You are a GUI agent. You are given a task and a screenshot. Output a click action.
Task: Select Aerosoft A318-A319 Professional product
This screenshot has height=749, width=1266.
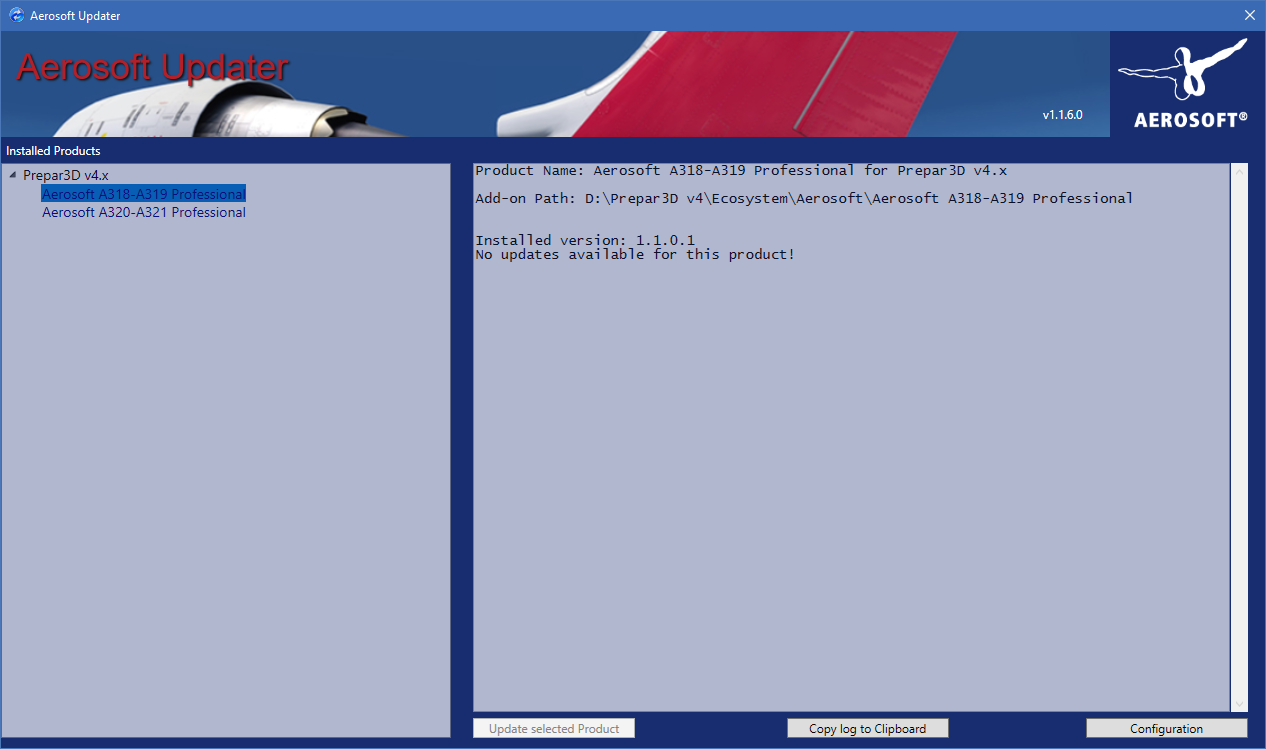[x=144, y=194]
